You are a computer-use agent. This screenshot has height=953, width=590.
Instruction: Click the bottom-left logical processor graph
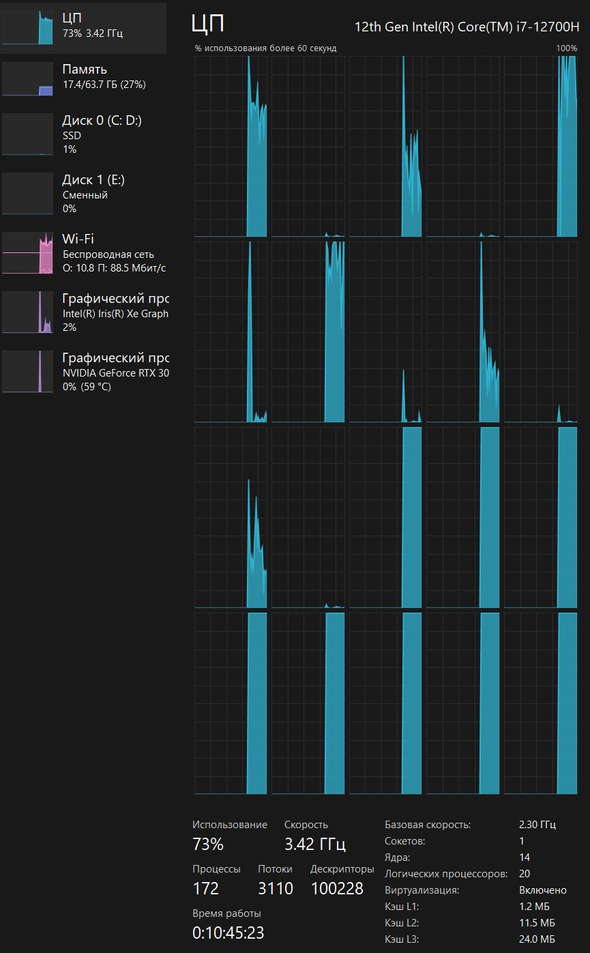tap(230, 703)
